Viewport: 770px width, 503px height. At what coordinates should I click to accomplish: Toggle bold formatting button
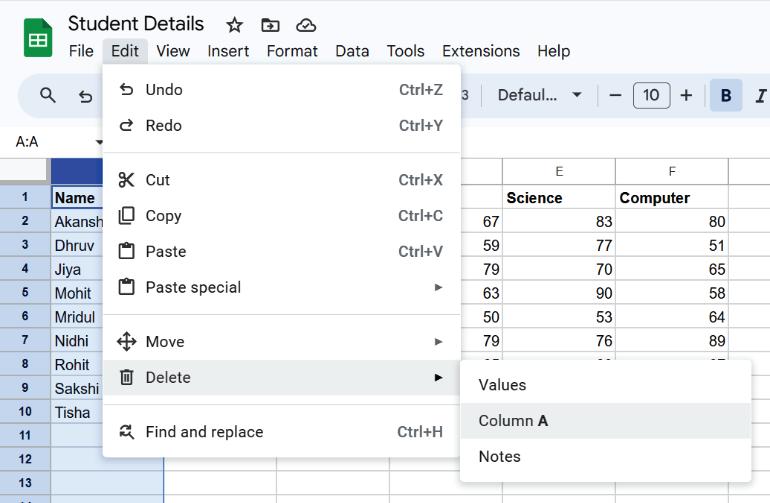click(x=726, y=95)
